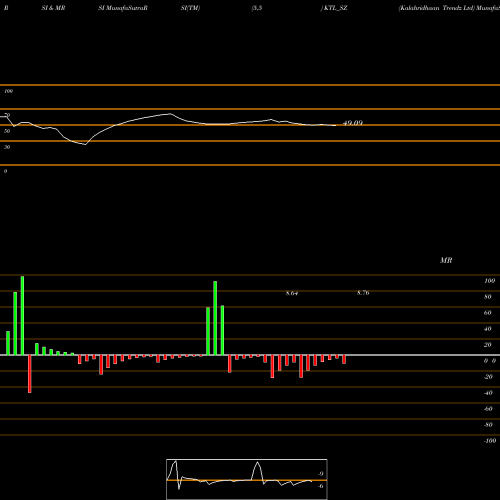The image size is (500, 500).
Task: Click the -40 label on MR axis
Action: pos(488,393)
